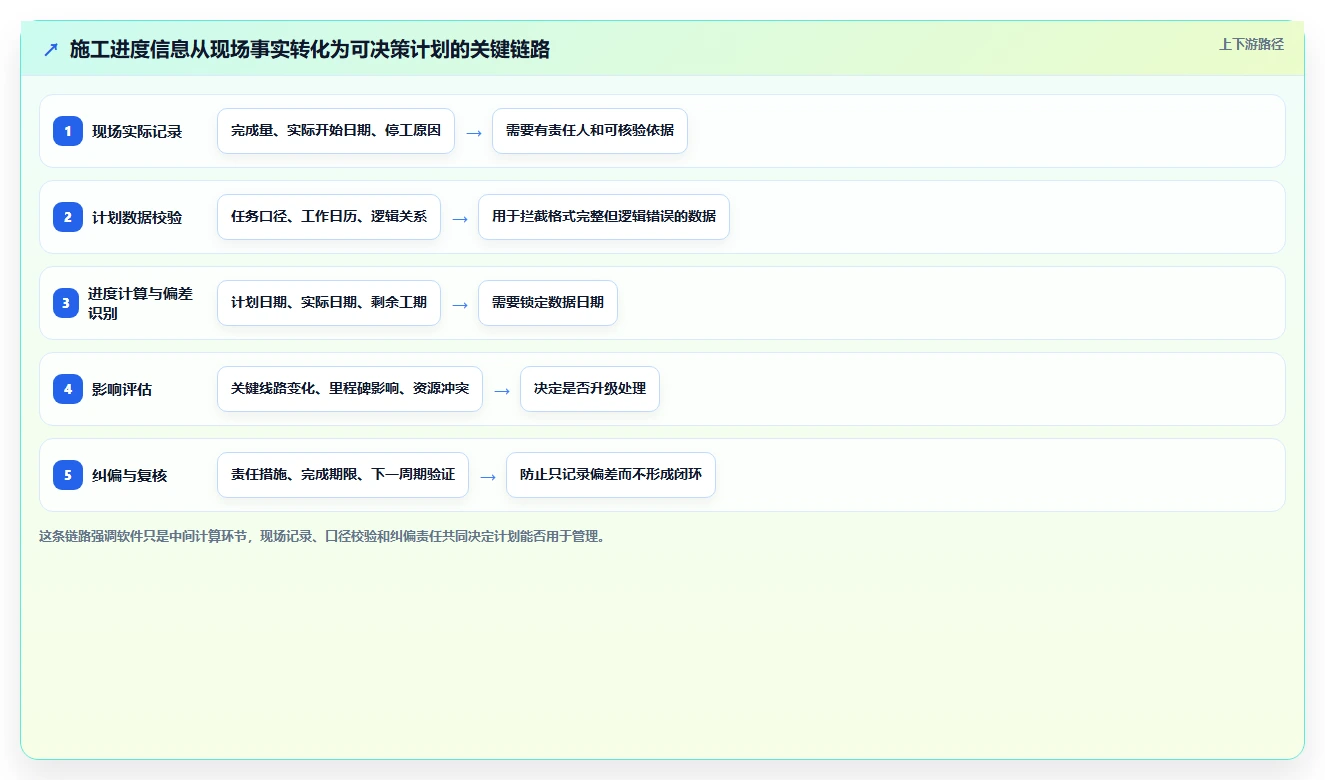1325x780 pixels.
Task: Click the 决定是否升级处理 chip
Action: [x=590, y=389]
